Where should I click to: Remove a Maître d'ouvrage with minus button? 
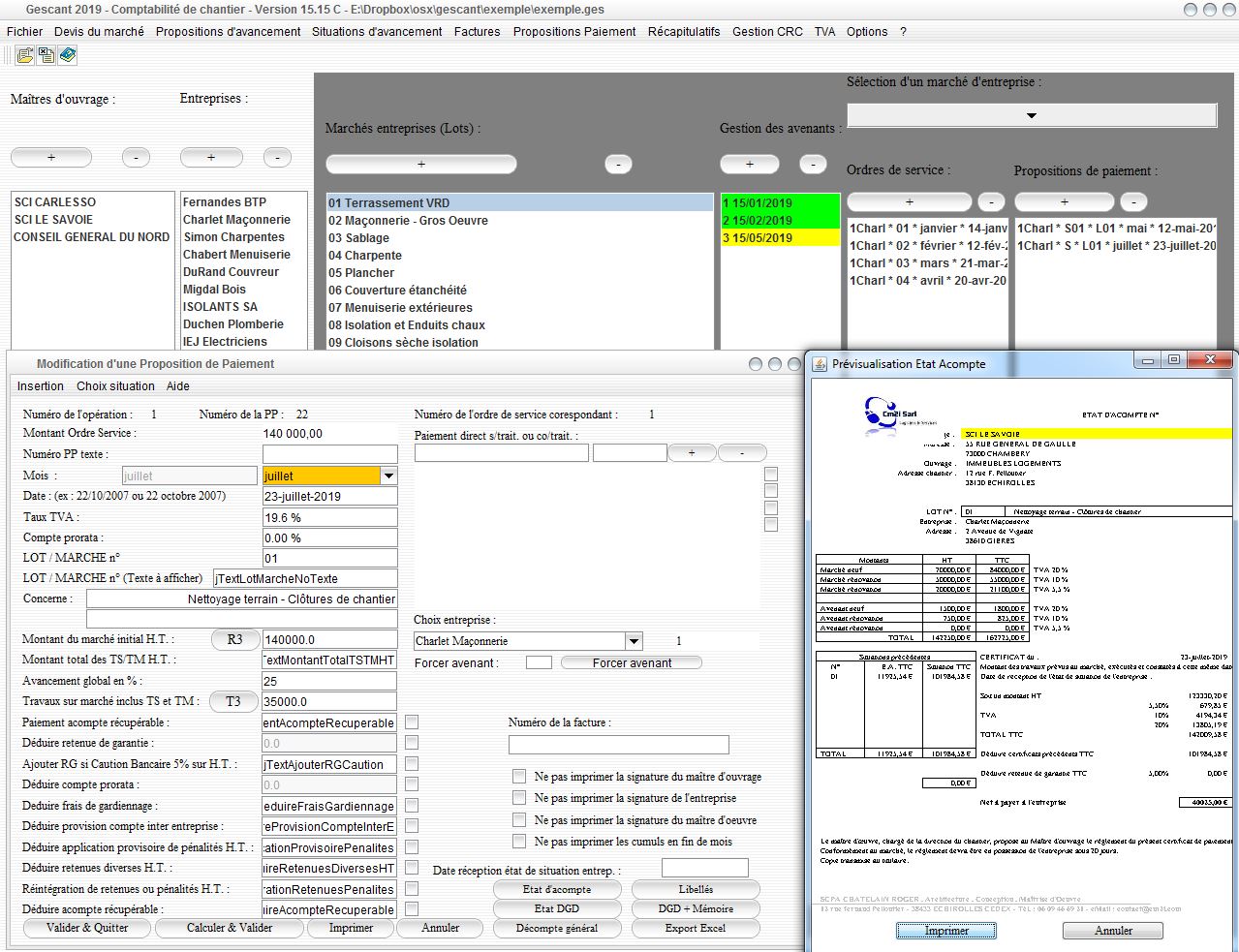click(x=136, y=157)
